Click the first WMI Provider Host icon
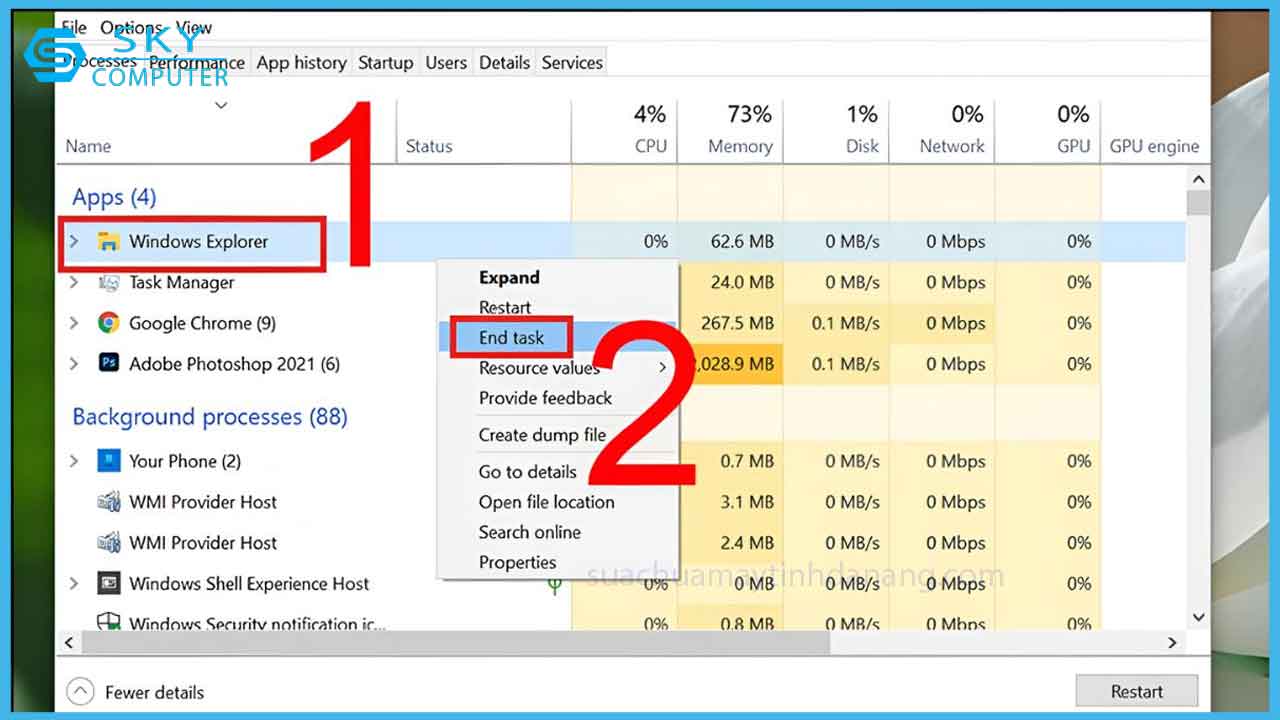1280x720 pixels. (x=108, y=502)
